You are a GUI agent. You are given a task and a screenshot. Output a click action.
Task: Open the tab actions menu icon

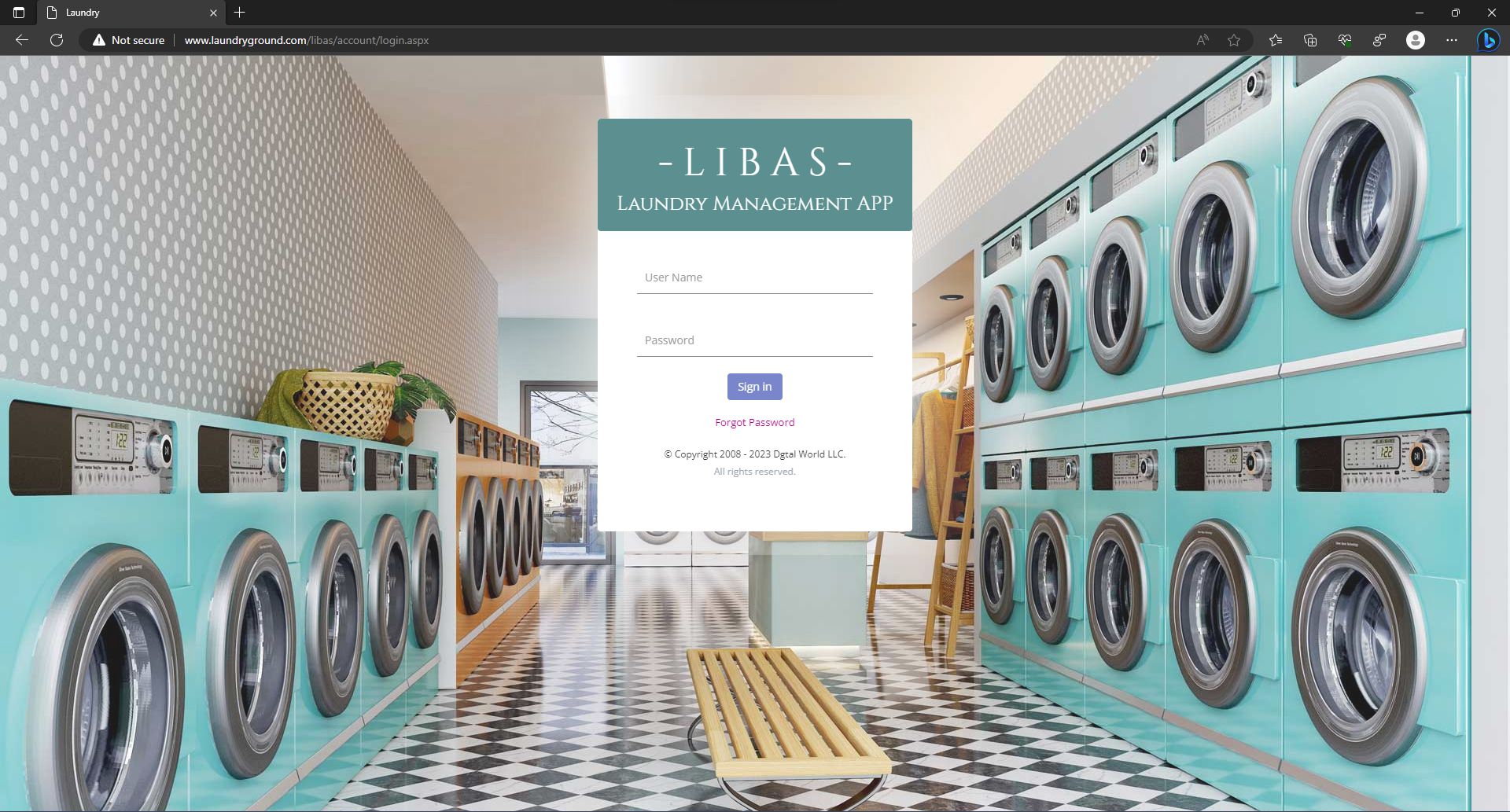(x=19, y=13)
